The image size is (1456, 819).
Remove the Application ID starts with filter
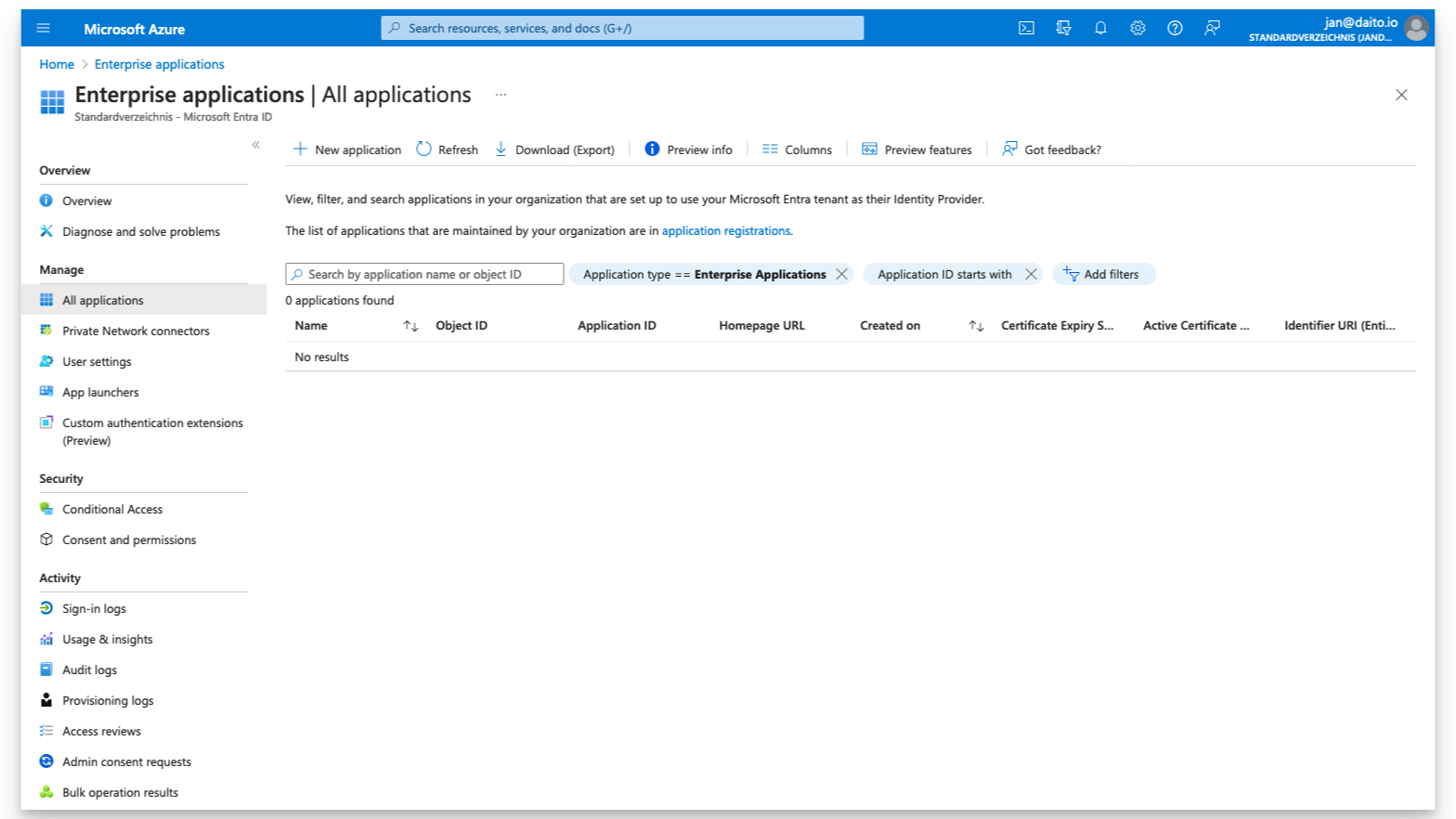point(1031,274)
